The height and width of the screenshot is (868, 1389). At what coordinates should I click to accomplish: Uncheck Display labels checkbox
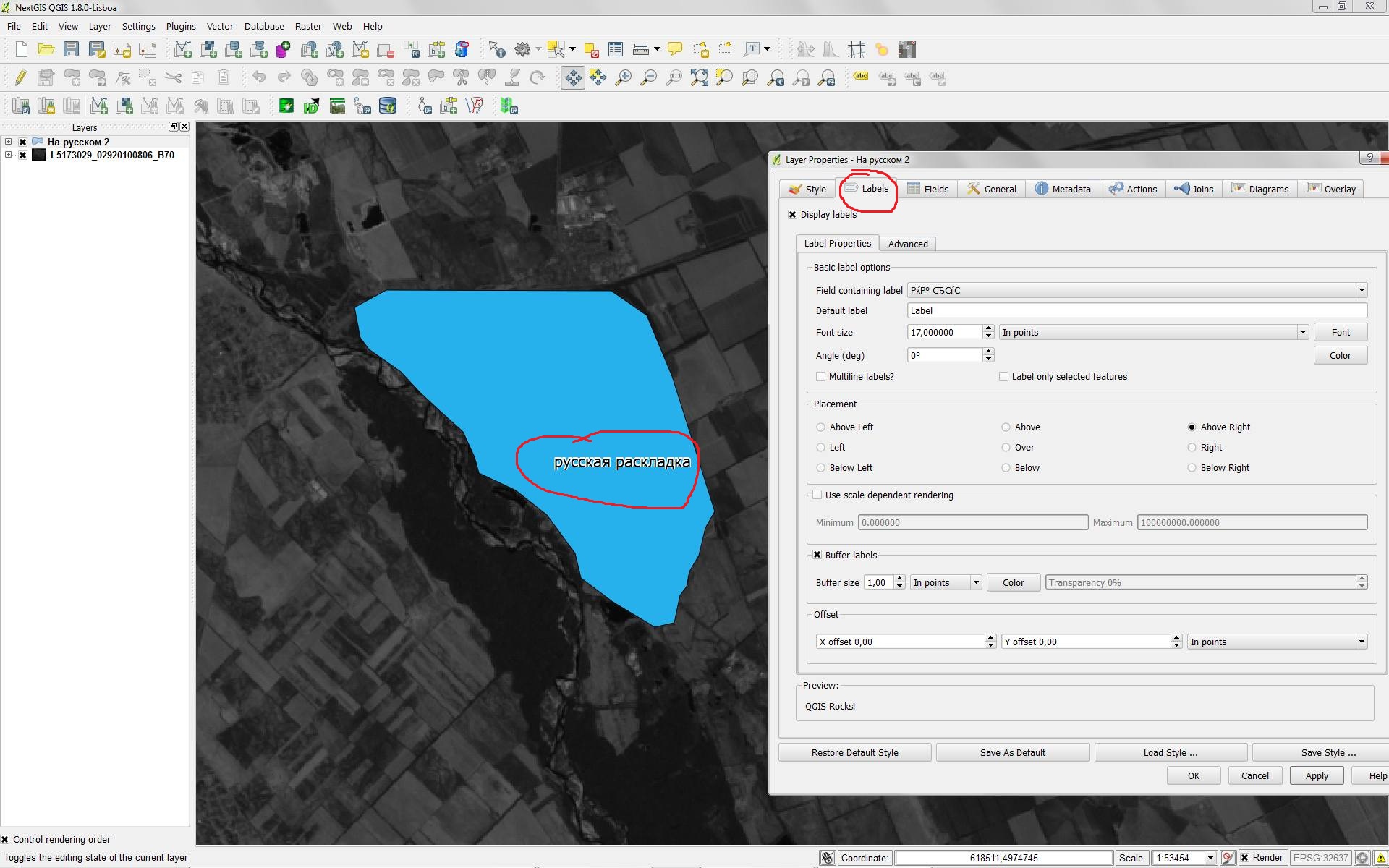pyautogui.click(x=792, y=215)
